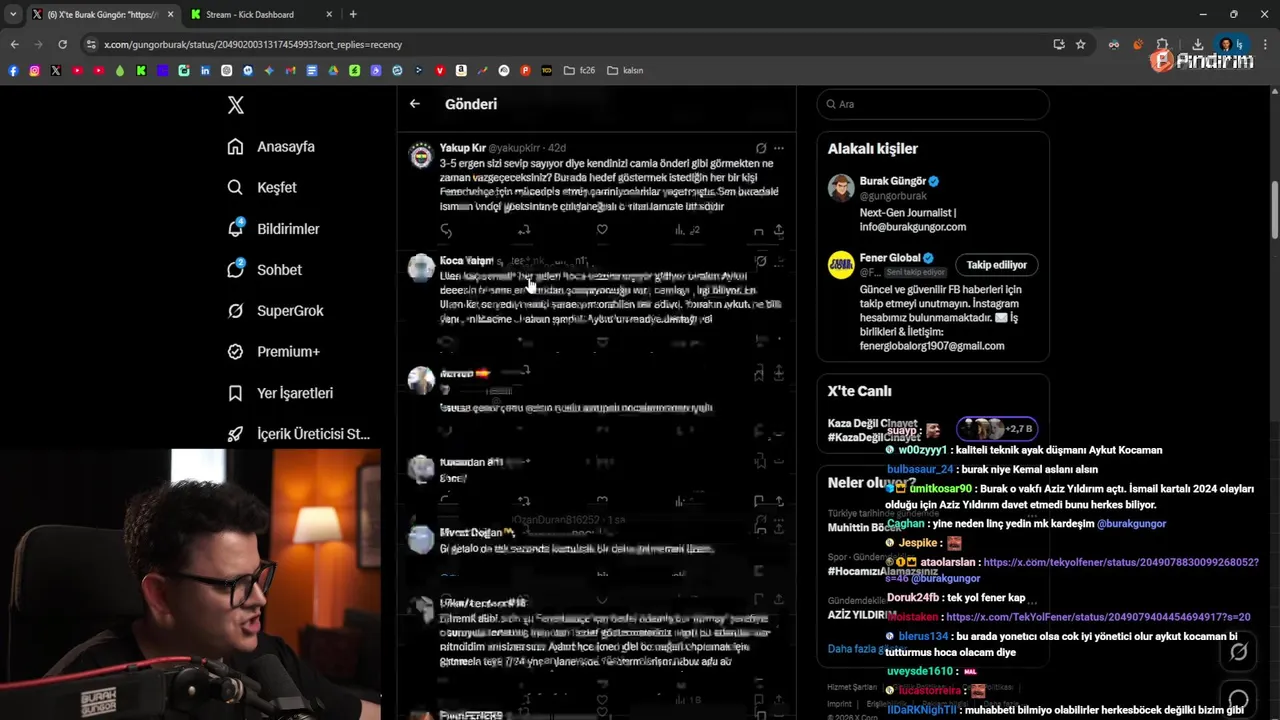This screenshot has height=720, width=1280.
Task: Go back in browser
Action: [x=14, y=44]
